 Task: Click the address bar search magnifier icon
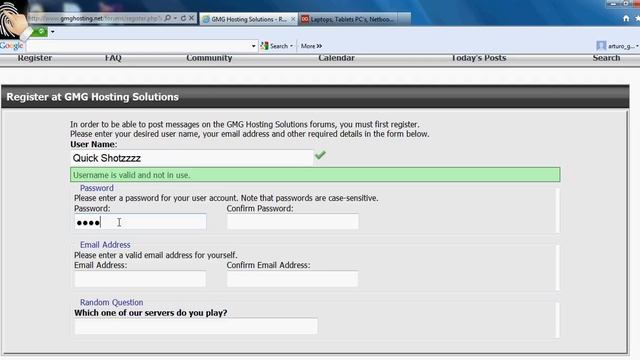click(167, 18)
